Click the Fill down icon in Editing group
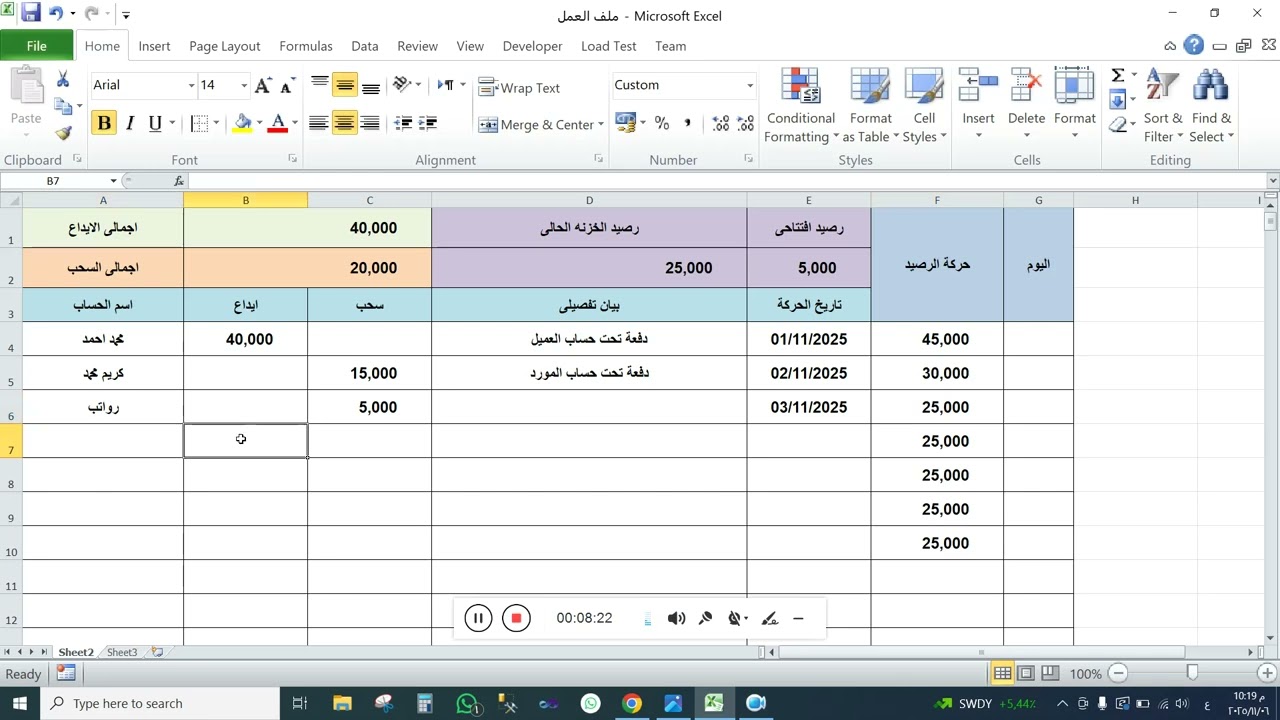This screenshot has width=1280, height=720. point(1118,100)
